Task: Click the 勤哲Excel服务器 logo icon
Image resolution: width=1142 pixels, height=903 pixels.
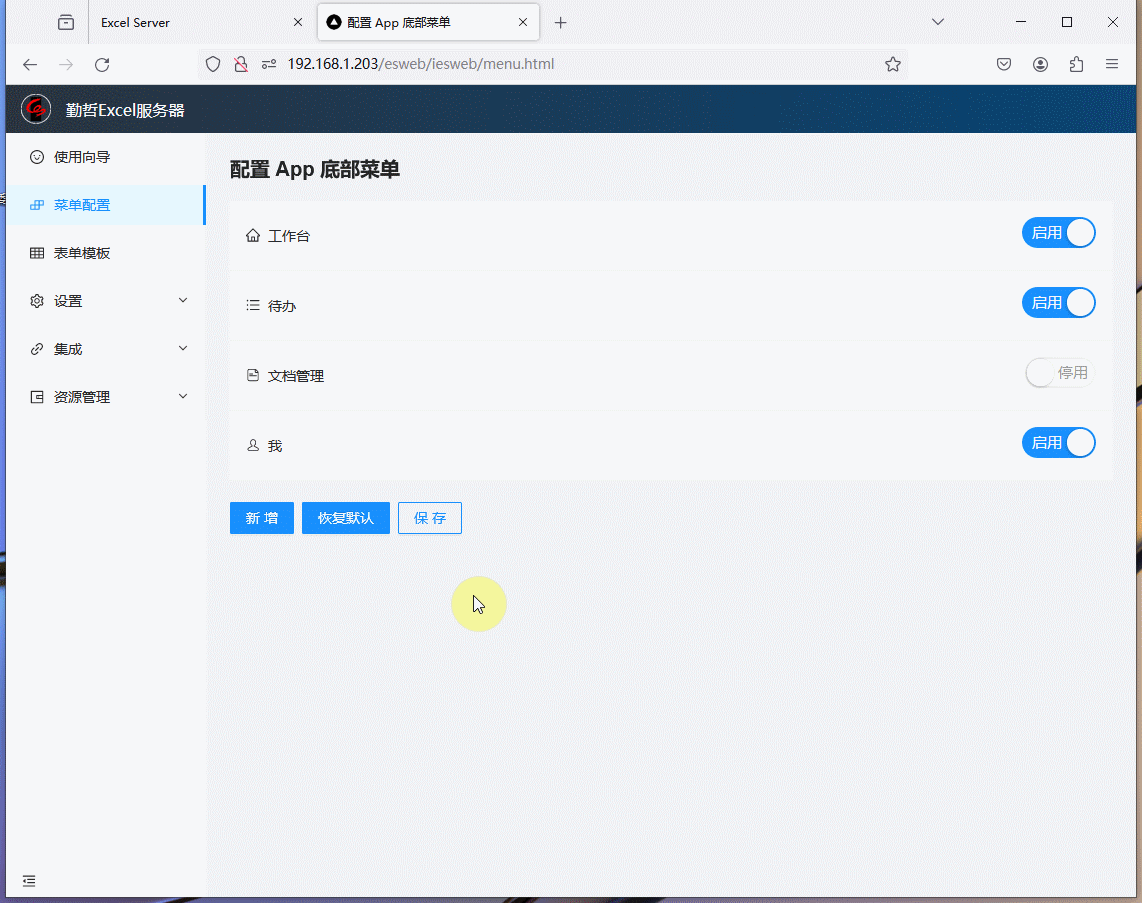Action: pyautogui.click(x=36, y=109)
